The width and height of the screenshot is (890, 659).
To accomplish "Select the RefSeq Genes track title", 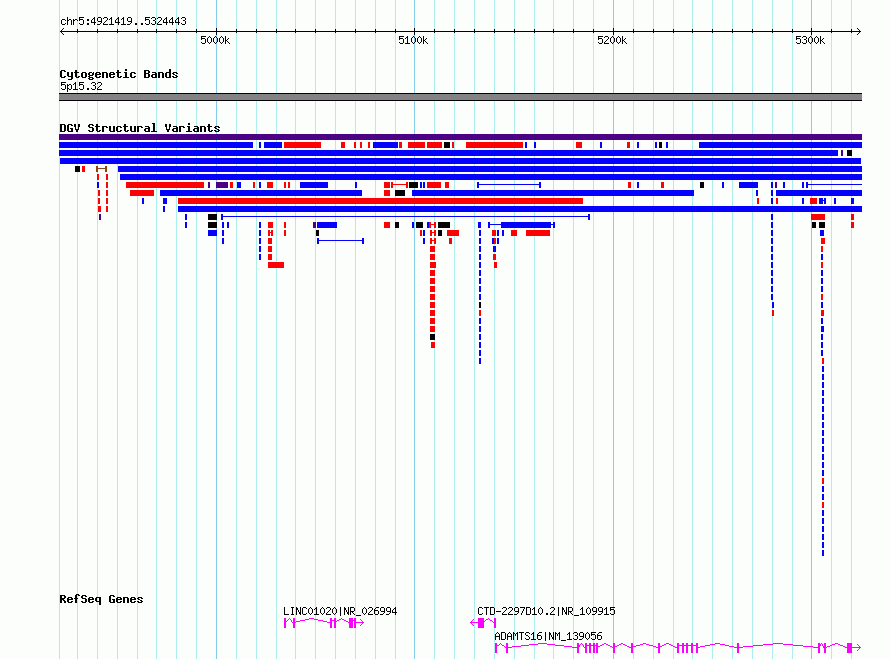I will [101, 599].
